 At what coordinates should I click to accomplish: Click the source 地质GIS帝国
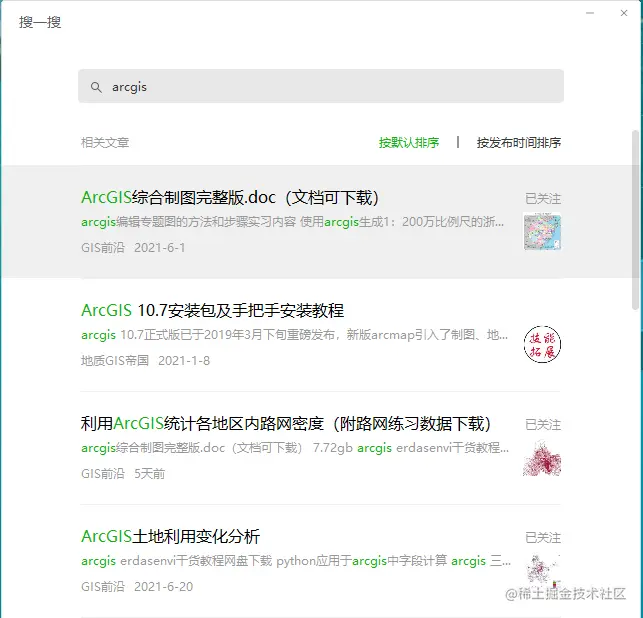115,360
